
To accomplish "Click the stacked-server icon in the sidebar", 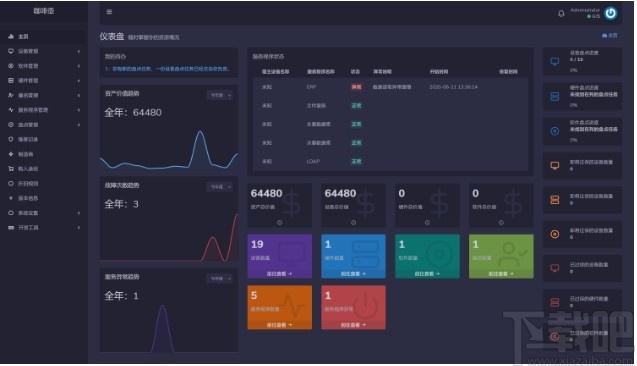I will coord(11,80).
